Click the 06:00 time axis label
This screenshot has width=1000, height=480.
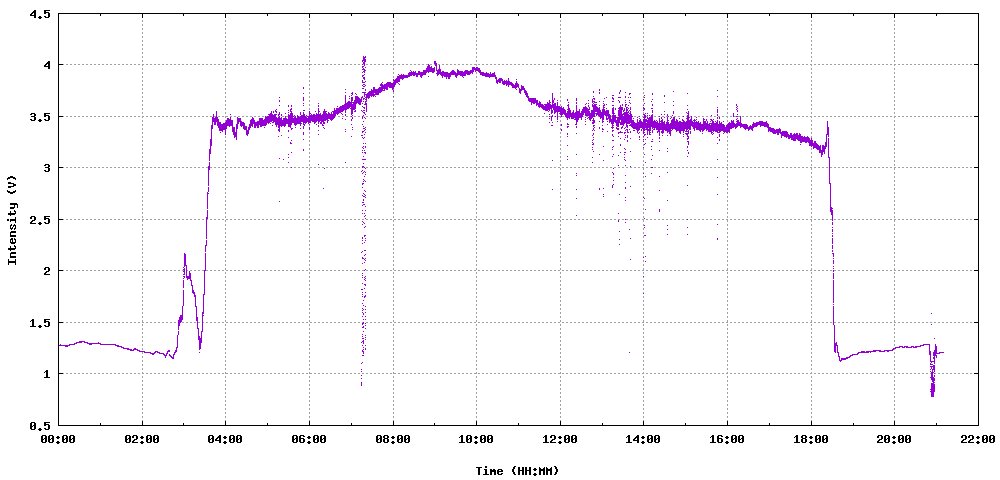click(x=309, y=440)
